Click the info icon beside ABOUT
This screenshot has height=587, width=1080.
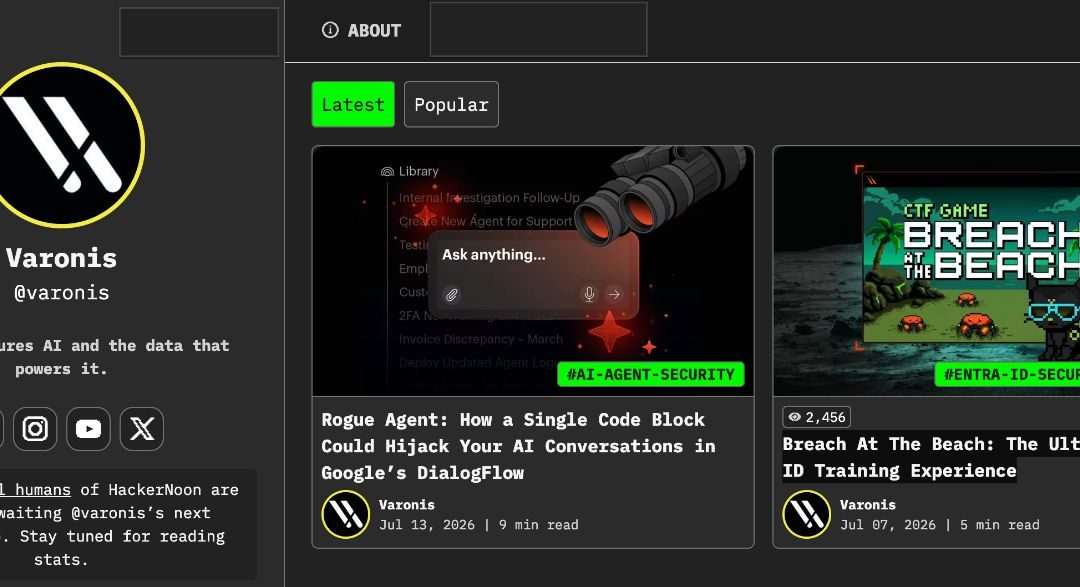330,30
